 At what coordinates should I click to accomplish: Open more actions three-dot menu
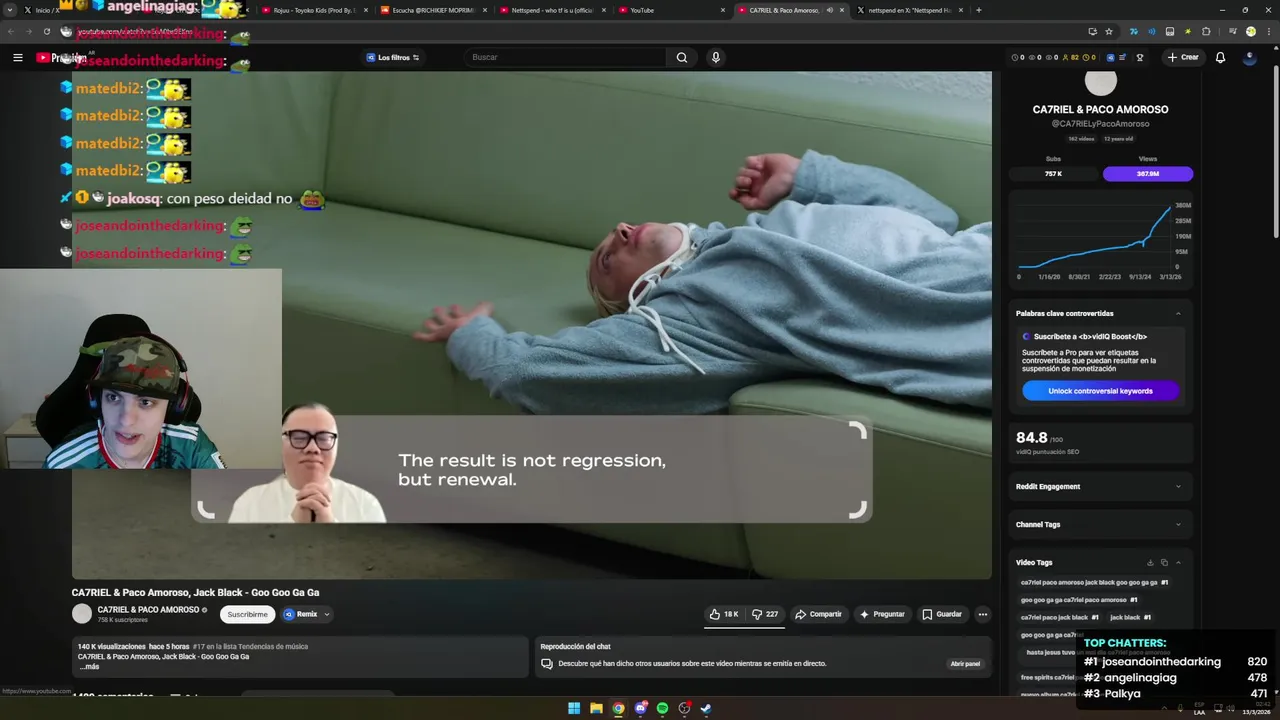click(x=983, y=614)
